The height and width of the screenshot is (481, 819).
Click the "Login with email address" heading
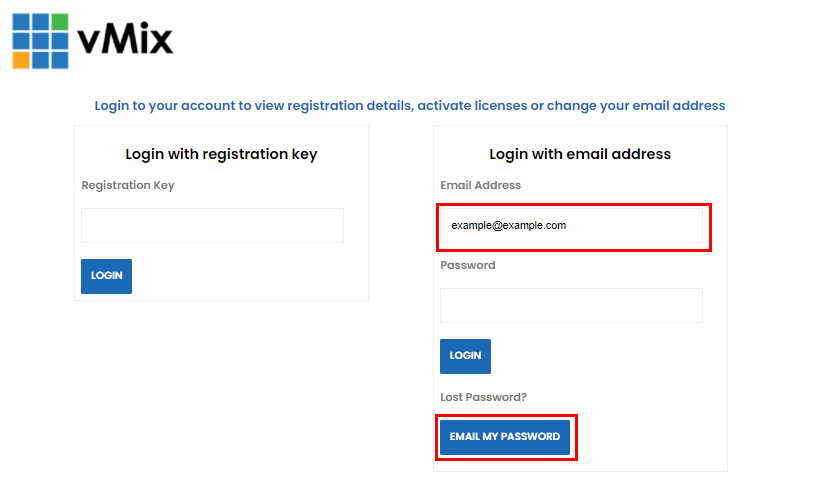pyautogui.click(x=580, y=154)
